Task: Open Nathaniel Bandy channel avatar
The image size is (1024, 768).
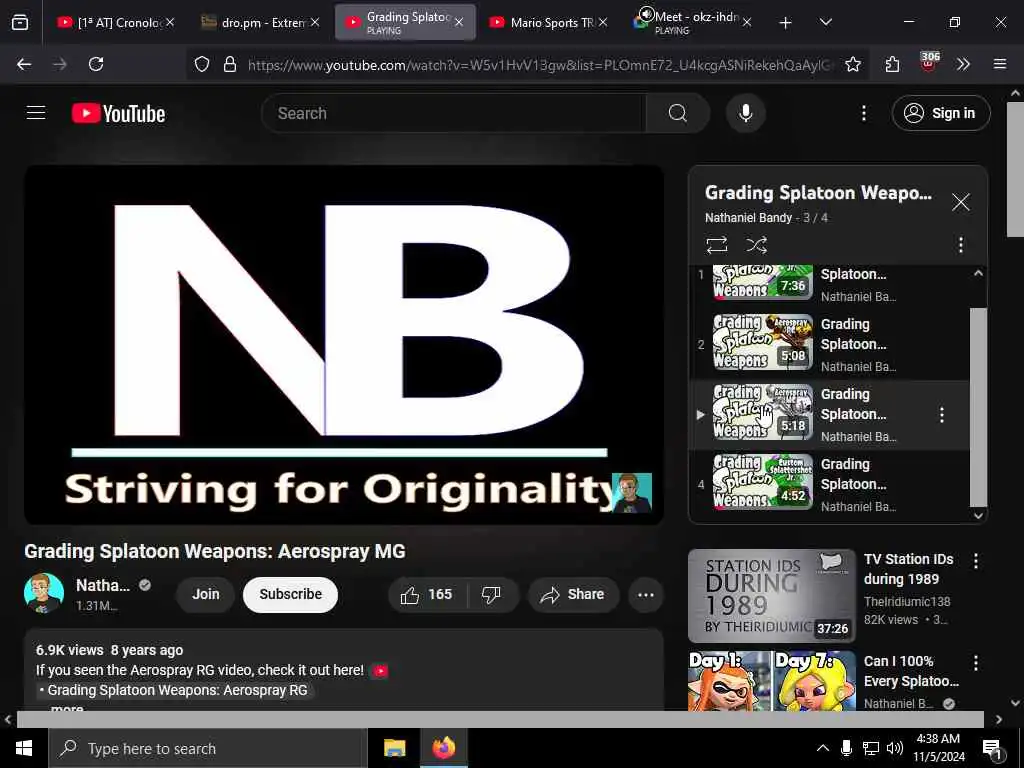Action: click(x=44, y=593)
